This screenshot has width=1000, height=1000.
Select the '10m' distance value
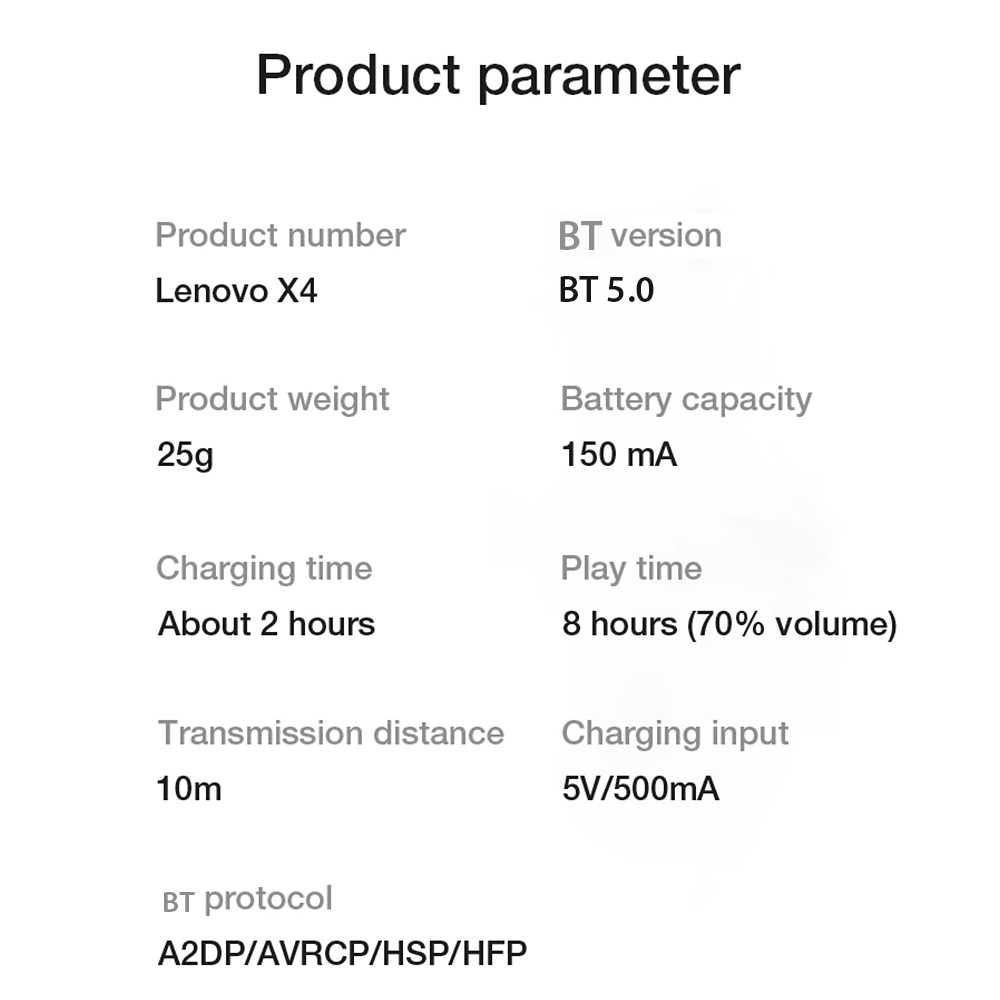189,788
